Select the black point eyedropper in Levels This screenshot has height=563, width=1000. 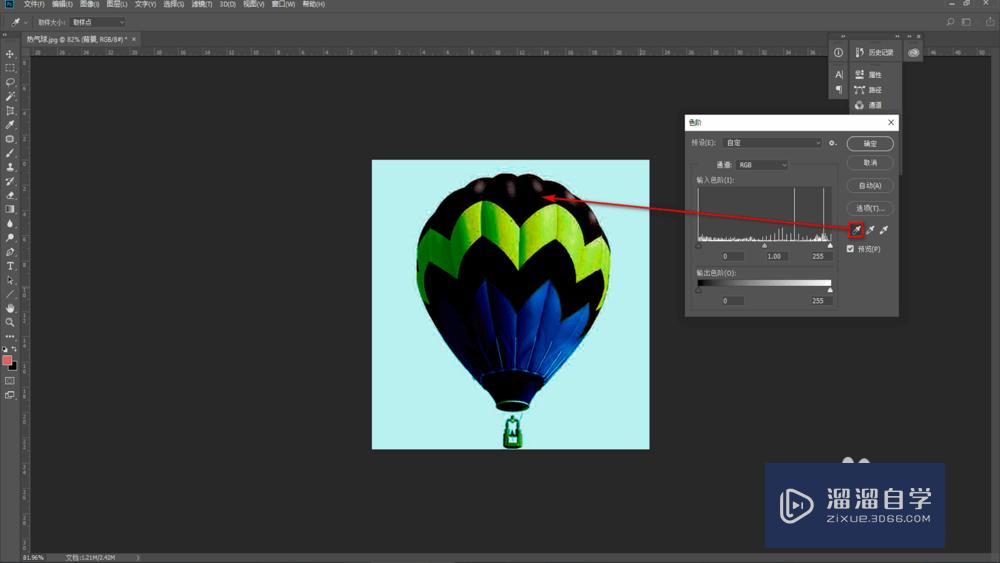click(x=856, y=231)
